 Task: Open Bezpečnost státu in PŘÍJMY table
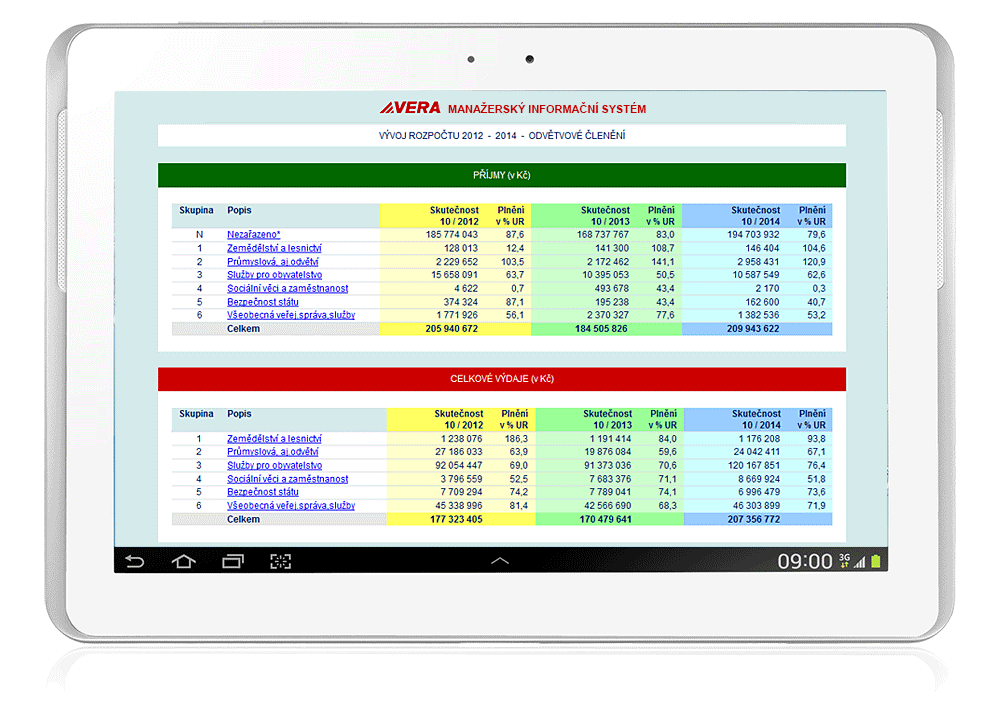tap(262, 302)
